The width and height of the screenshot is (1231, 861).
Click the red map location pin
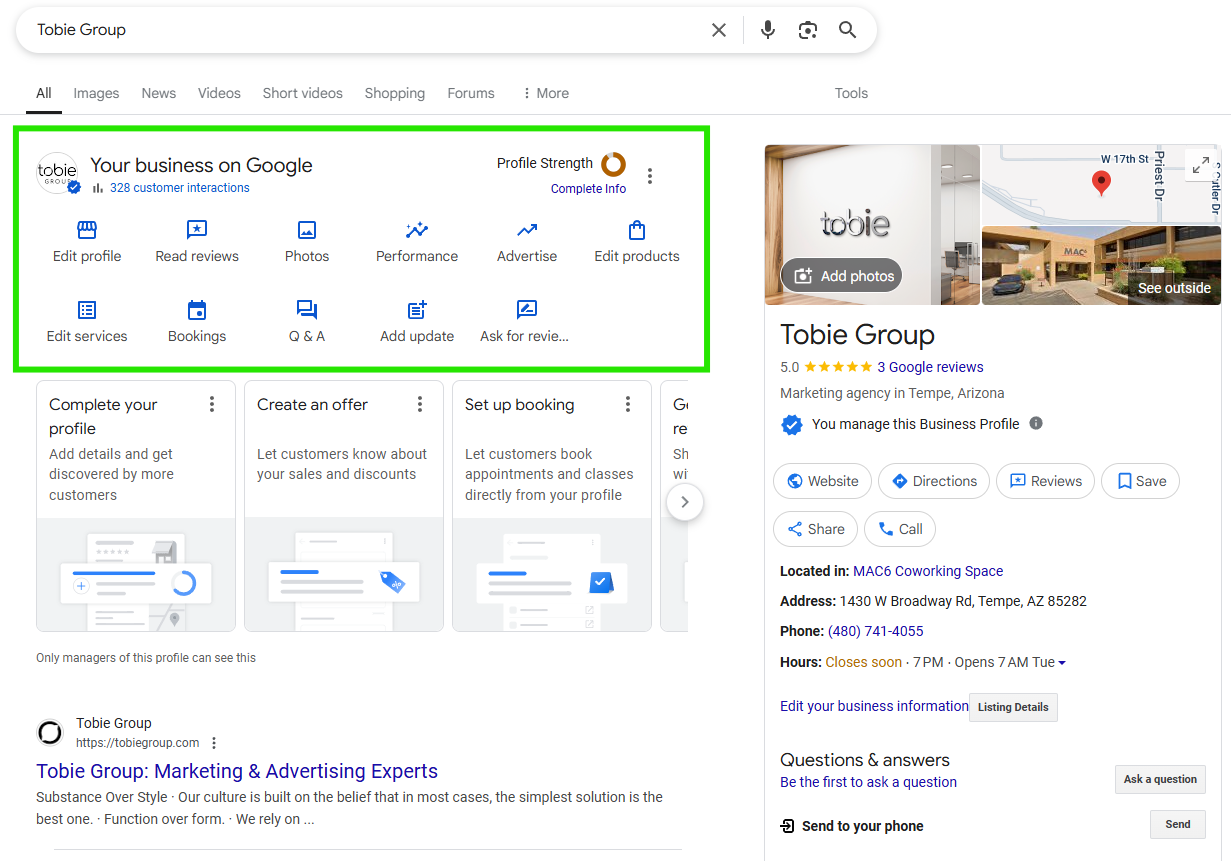(1101, 183)
